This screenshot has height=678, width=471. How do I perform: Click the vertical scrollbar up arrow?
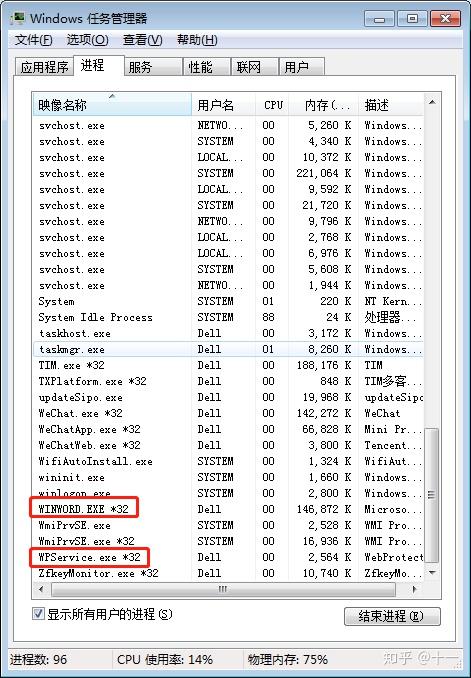(432, 103)
